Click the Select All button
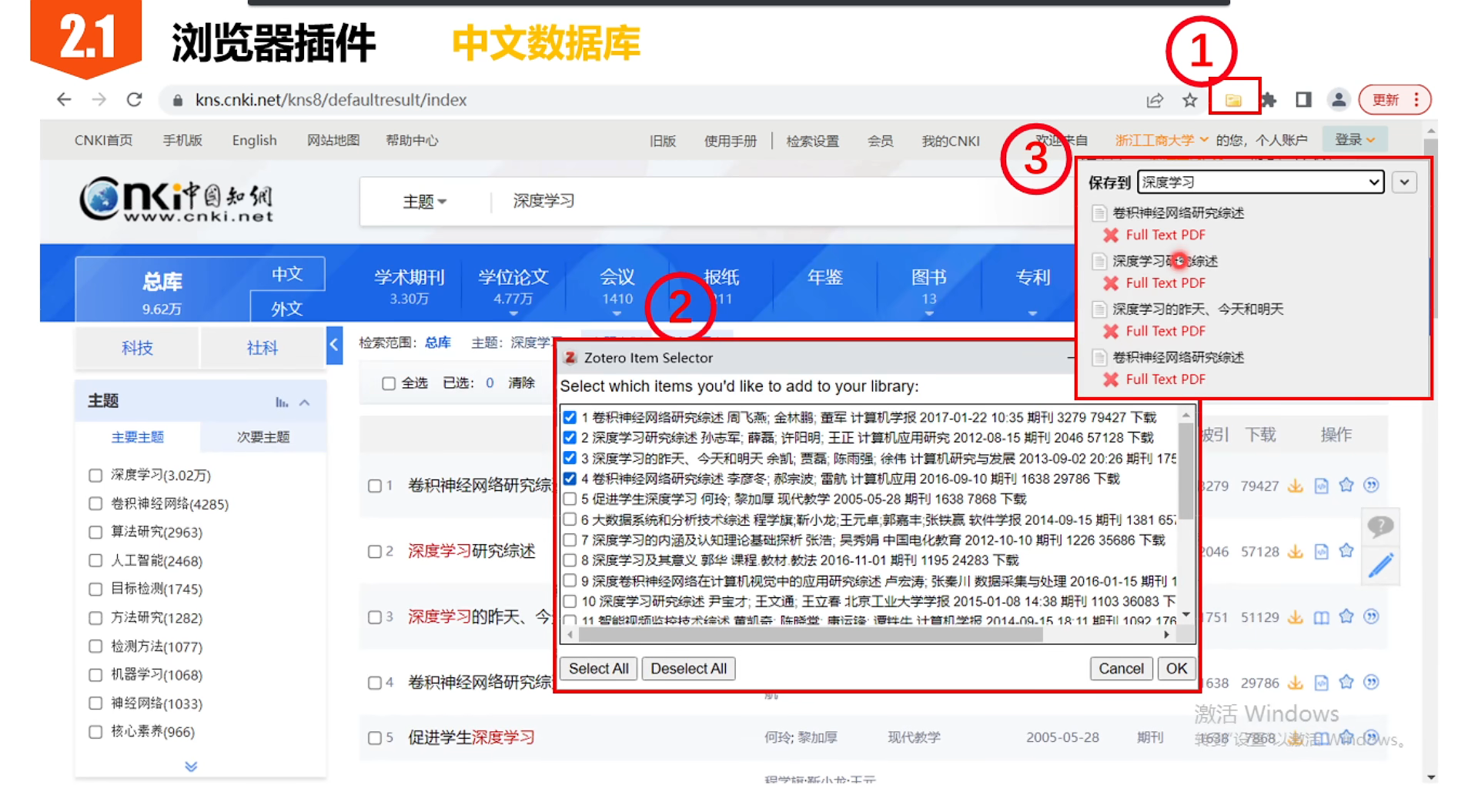Image resolution: width=1468 pixels, height=812 pixels. pos(597,668)
